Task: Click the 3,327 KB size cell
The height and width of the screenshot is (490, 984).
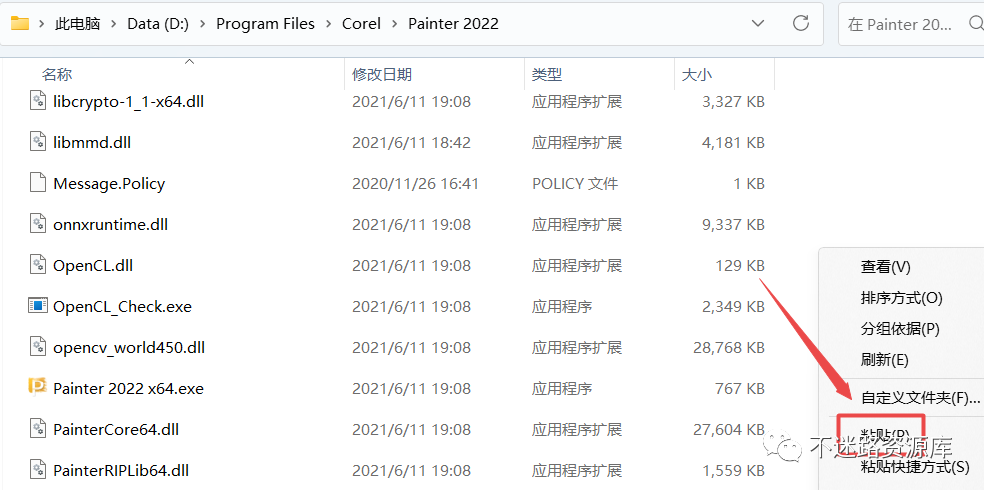Action: point(733,102)
